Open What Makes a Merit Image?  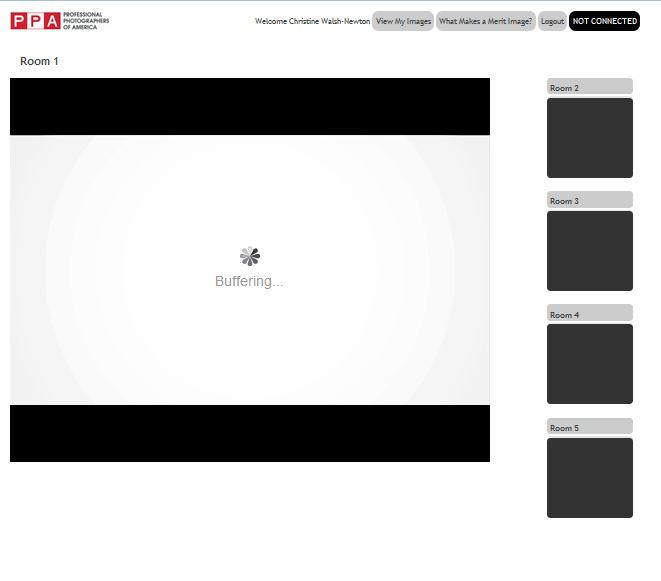(485, 21)
